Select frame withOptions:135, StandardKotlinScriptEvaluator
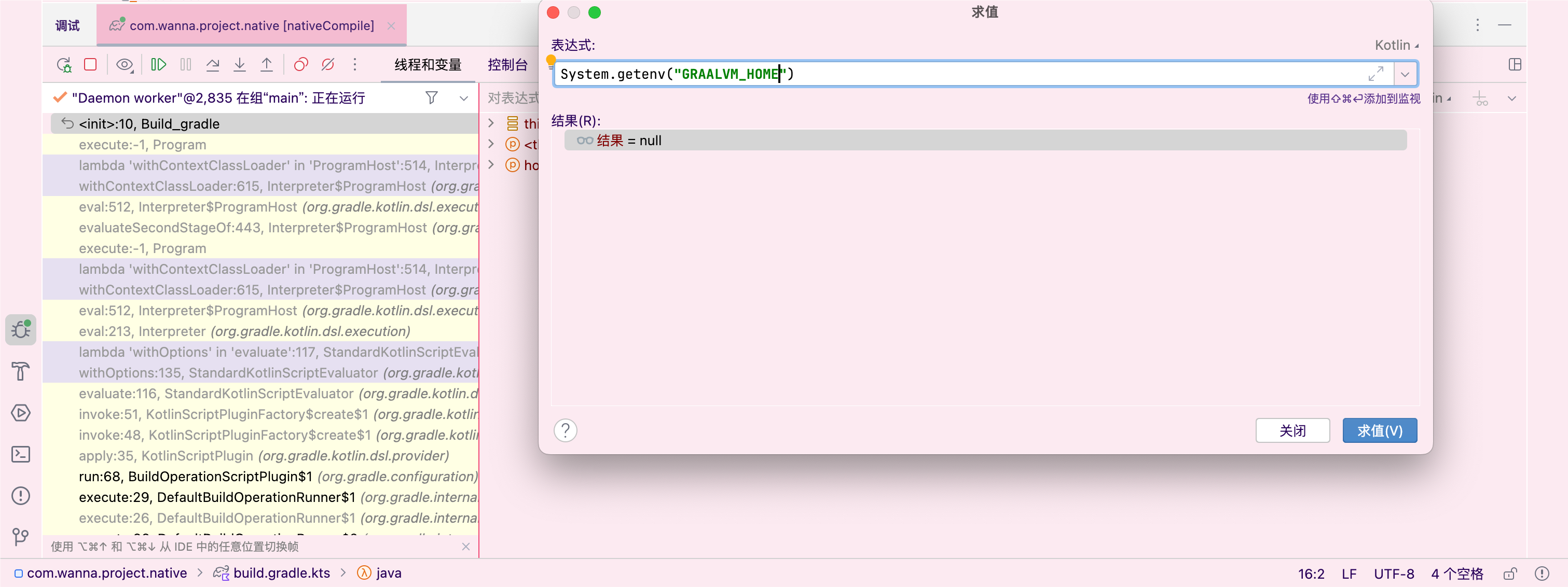This screenshot has height=587, width=1568. coord(260,373)
